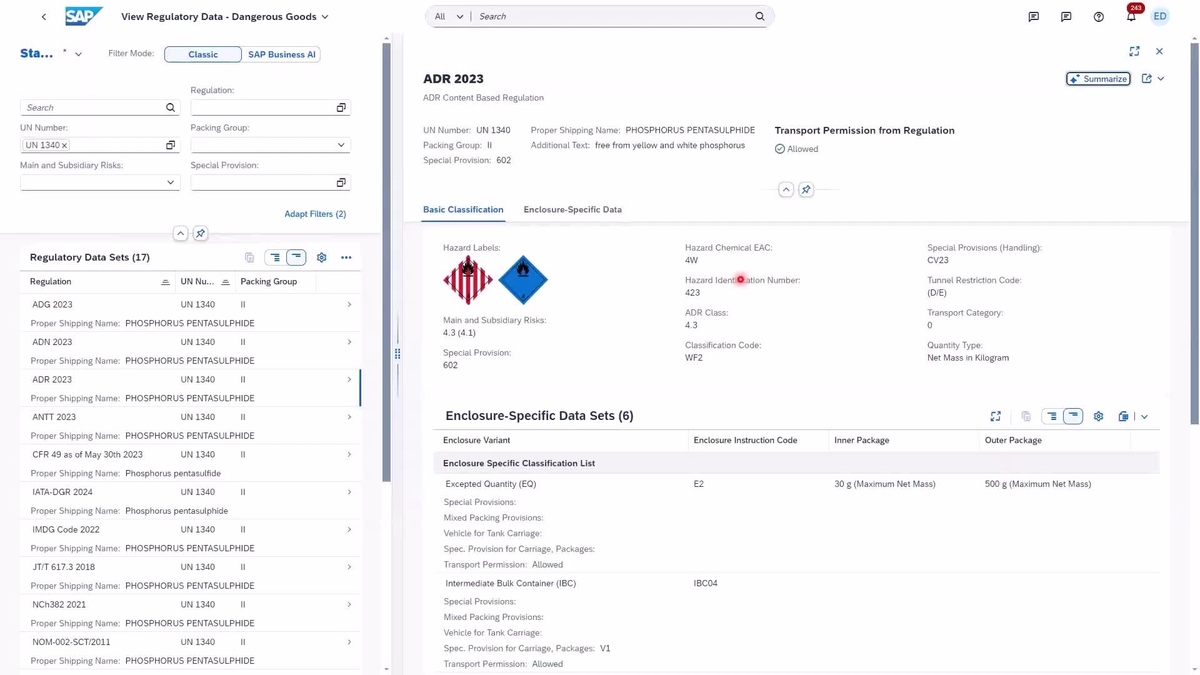Select Classic filter mode
The image size is (1200, 675).
tap(202, 54)
